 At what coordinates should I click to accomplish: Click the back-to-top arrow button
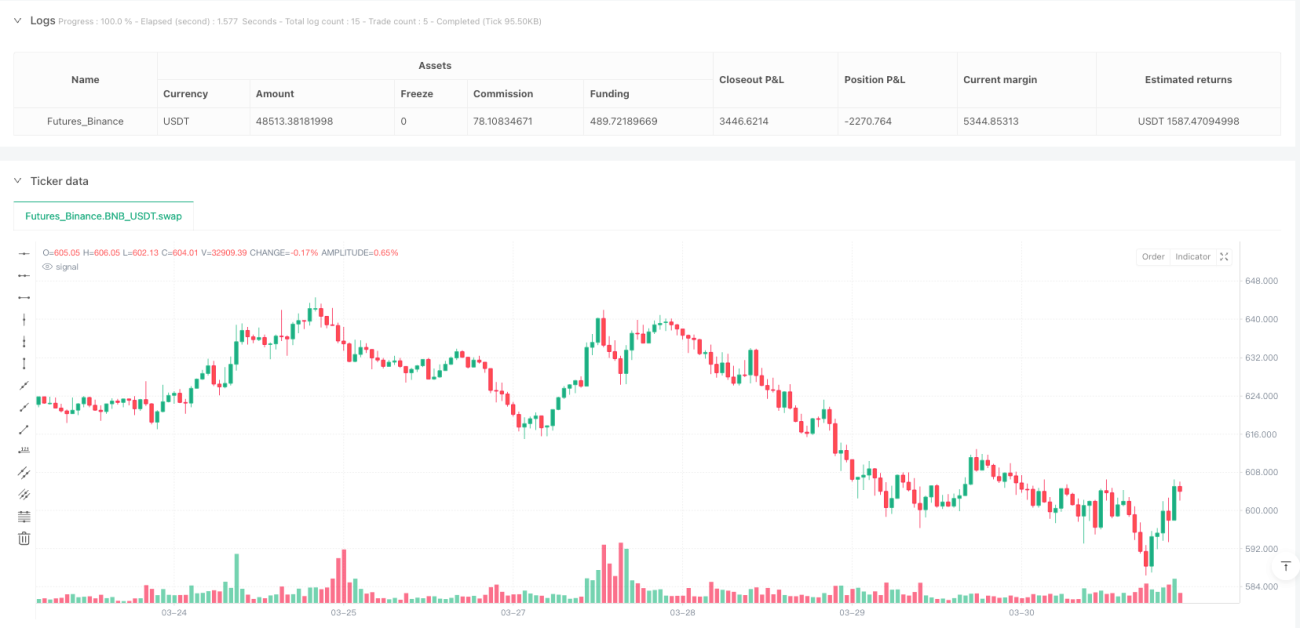pos(1285,566)
